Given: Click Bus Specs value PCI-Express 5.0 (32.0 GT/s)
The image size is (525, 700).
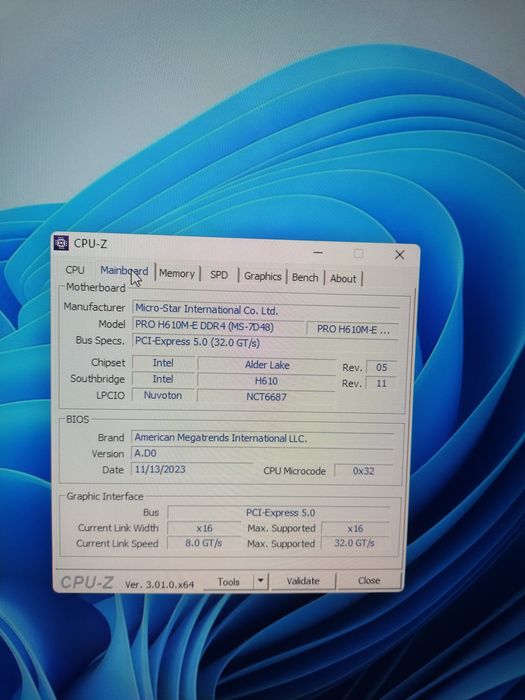Looking at the screenshot, I should coord(265,342).
